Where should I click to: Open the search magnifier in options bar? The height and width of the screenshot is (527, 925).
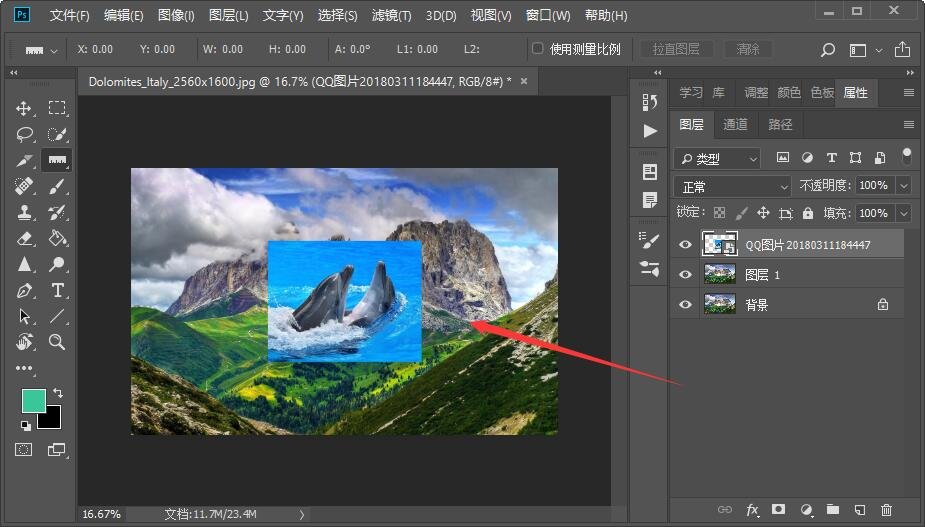tap(828, 50)
